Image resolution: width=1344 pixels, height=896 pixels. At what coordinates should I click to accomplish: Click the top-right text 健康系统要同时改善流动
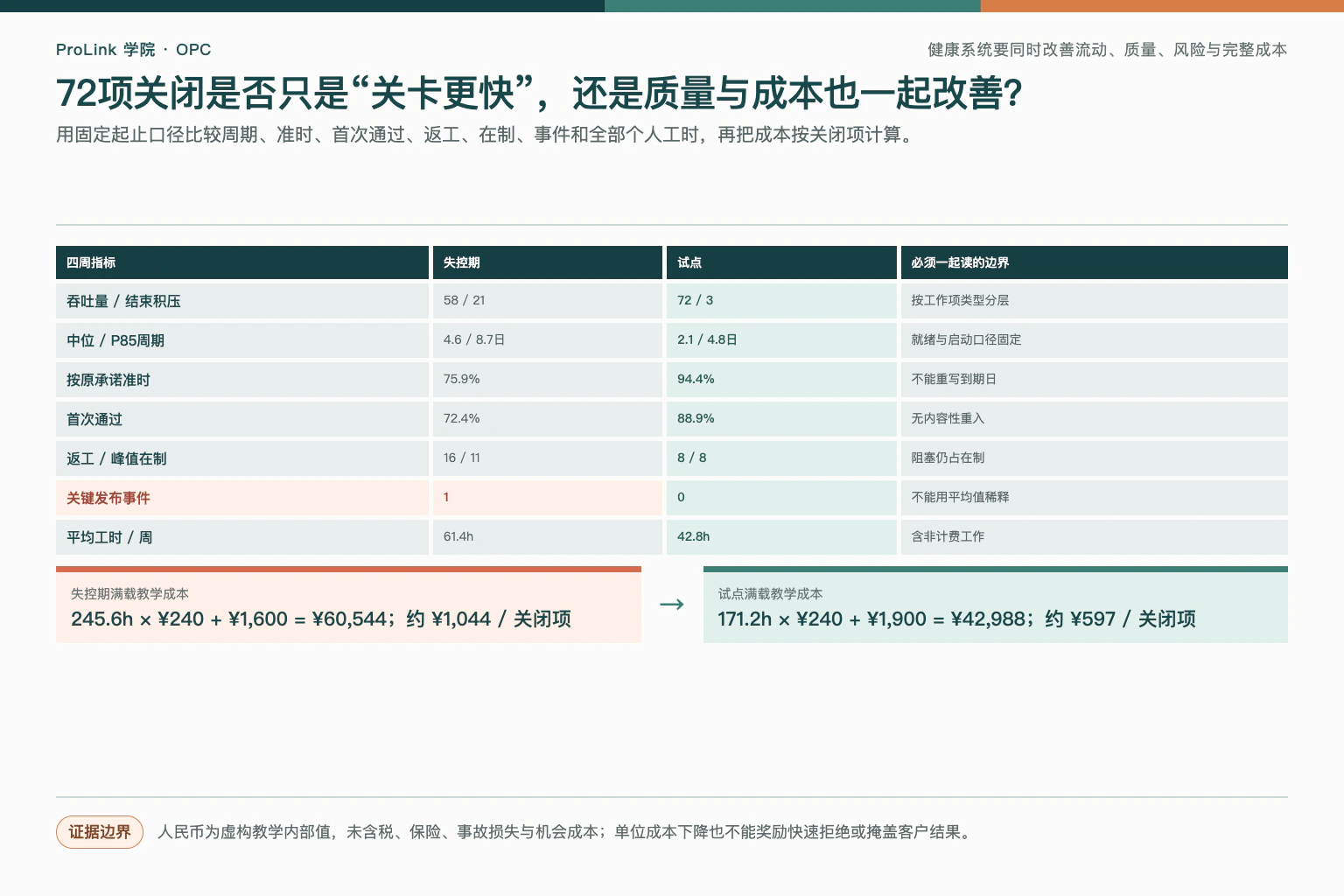point(1107,50)
